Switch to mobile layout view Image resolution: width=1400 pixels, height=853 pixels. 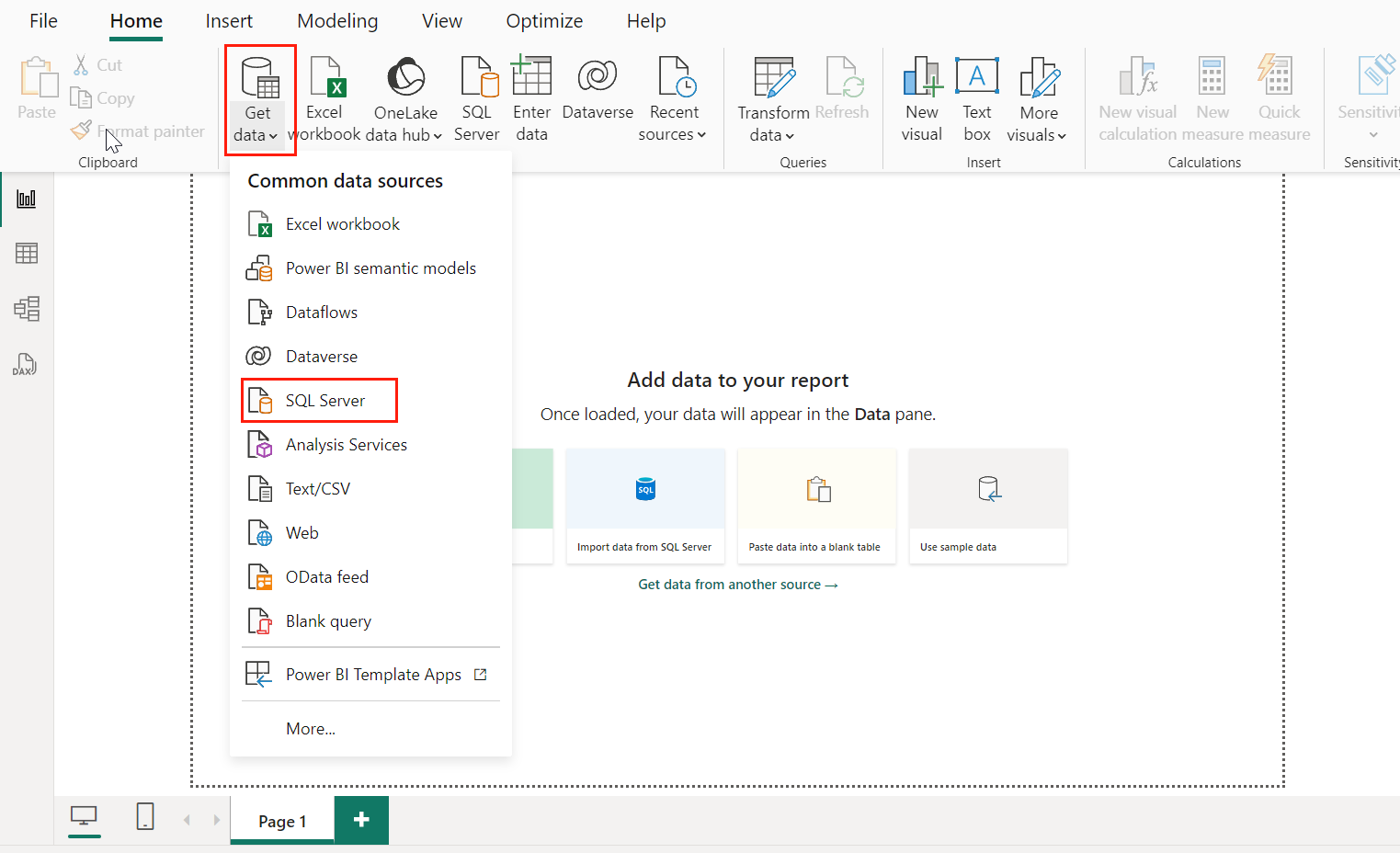tap(144, 818)
